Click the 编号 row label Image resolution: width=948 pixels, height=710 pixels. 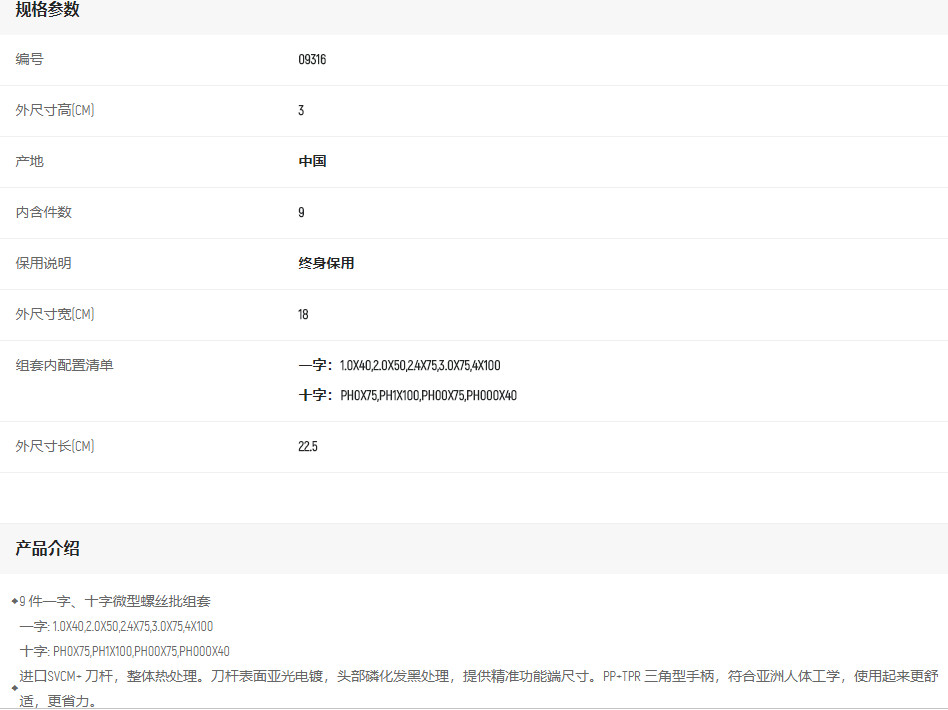30,60
